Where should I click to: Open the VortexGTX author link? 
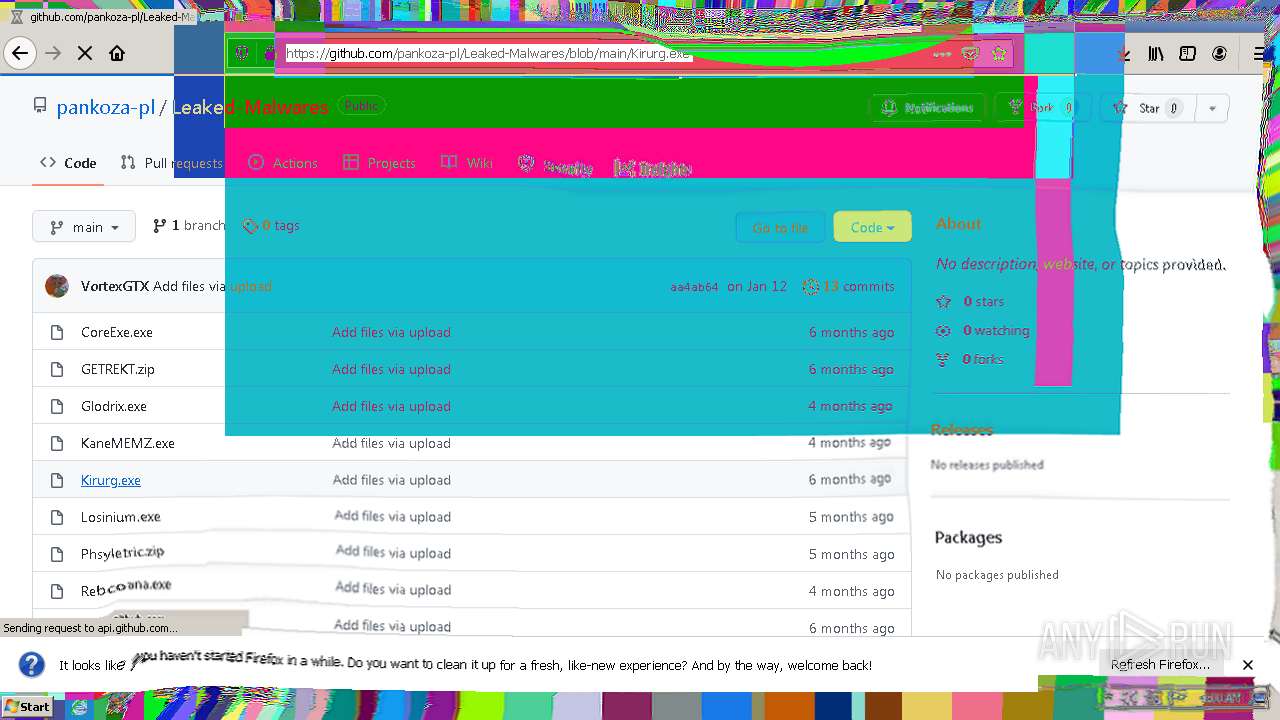tap(115, 286)
